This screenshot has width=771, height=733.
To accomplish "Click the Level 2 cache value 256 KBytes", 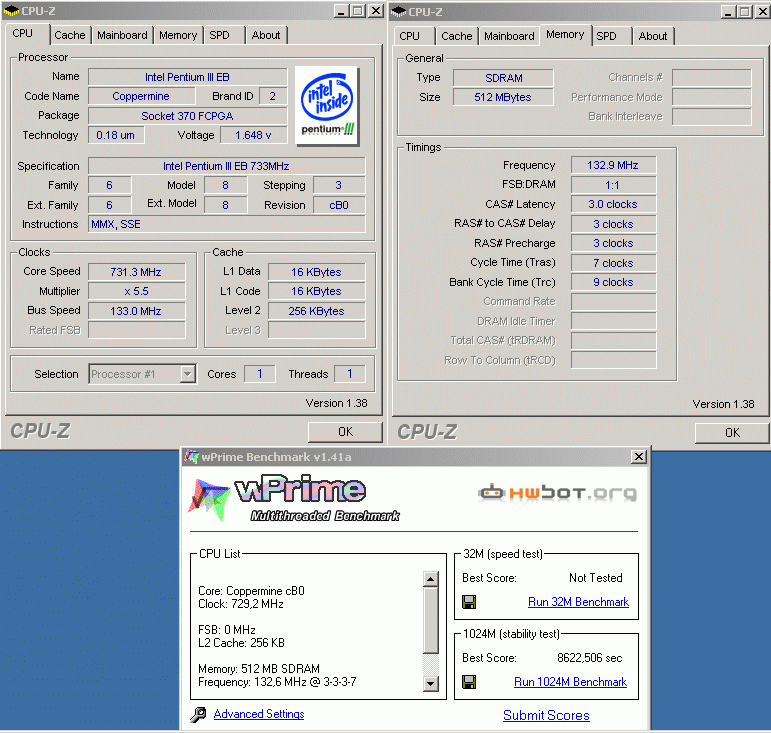I will click(x=317, y=311).
